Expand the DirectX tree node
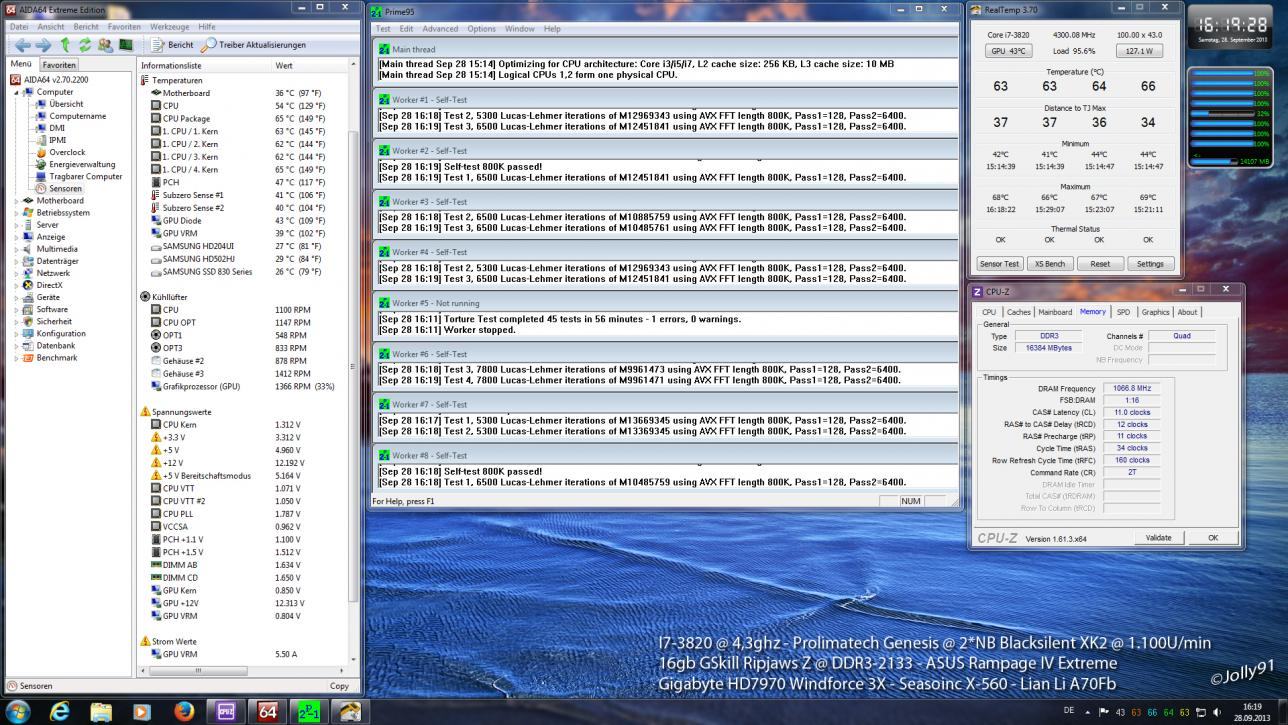Image resolution: width=1288 pixels, height=725 pixels. pos(16,285)
